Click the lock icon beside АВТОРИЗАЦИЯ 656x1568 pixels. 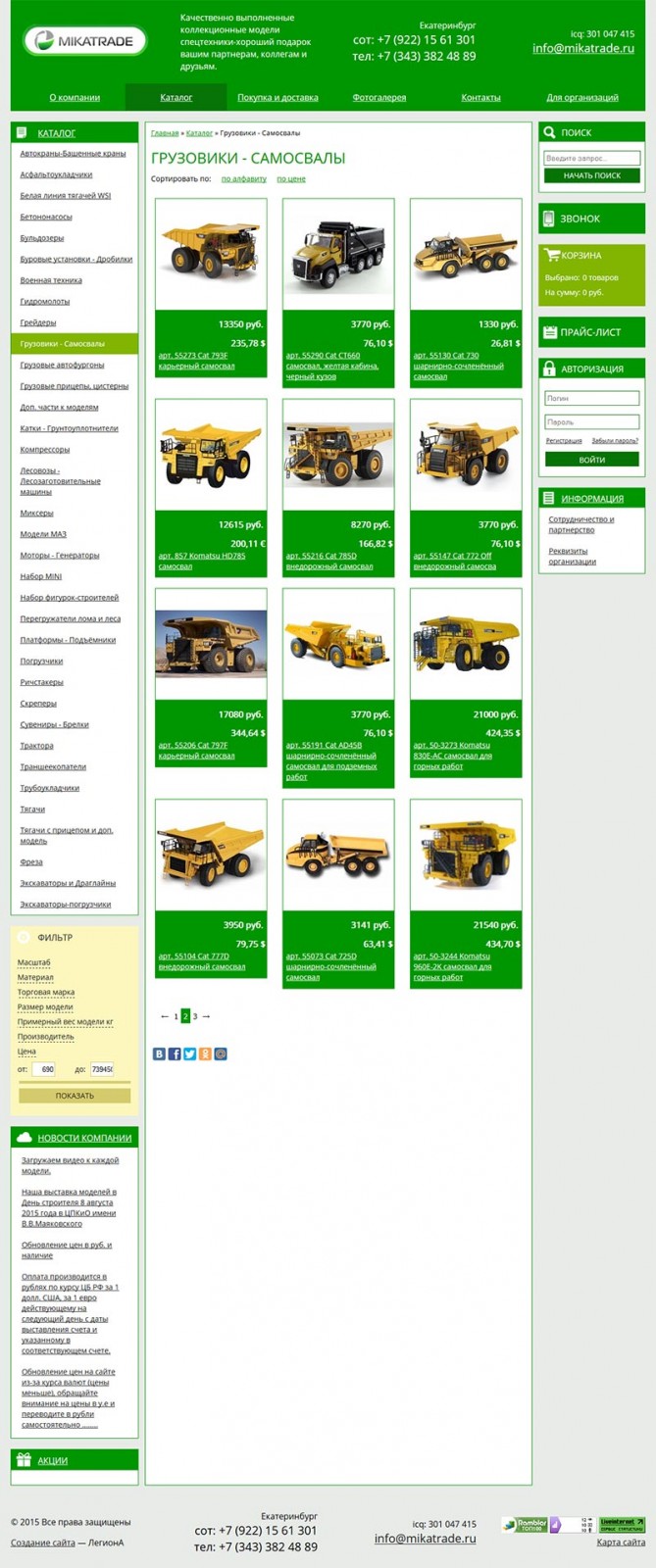[549, 368]
